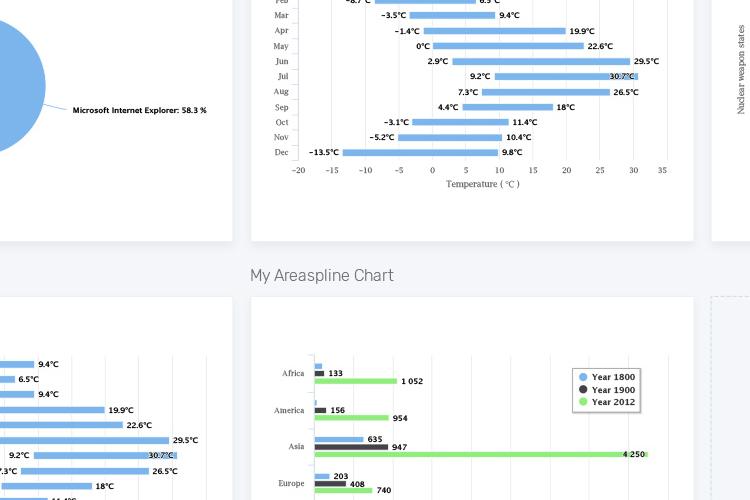Click the '2.9°C' data label
The image size is (750, 500).
(438, 61)
